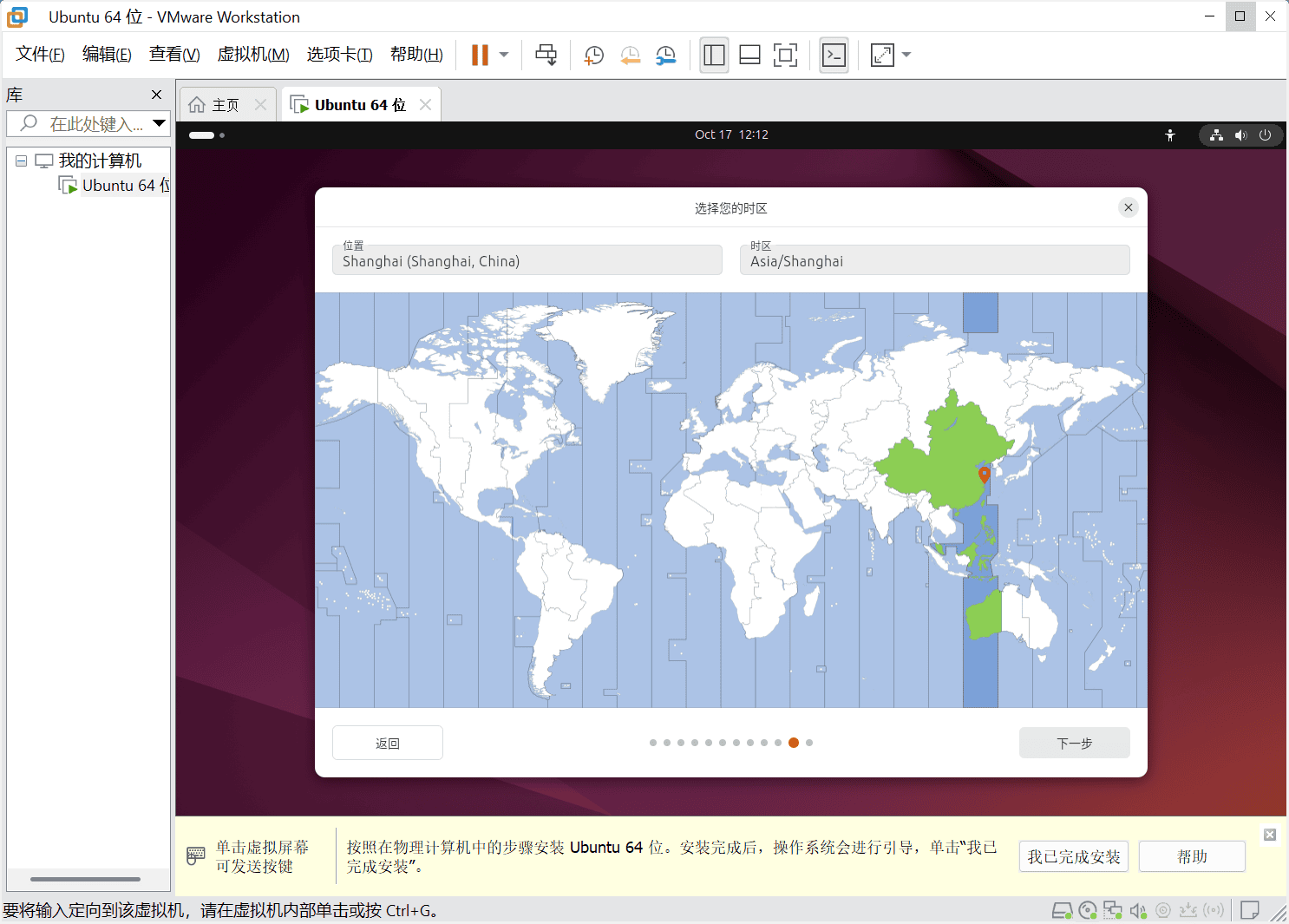Screen dimensions: 1289x924
Task: Close the 主页 tab
Action: pyautogui.click(x=260, y=105)
